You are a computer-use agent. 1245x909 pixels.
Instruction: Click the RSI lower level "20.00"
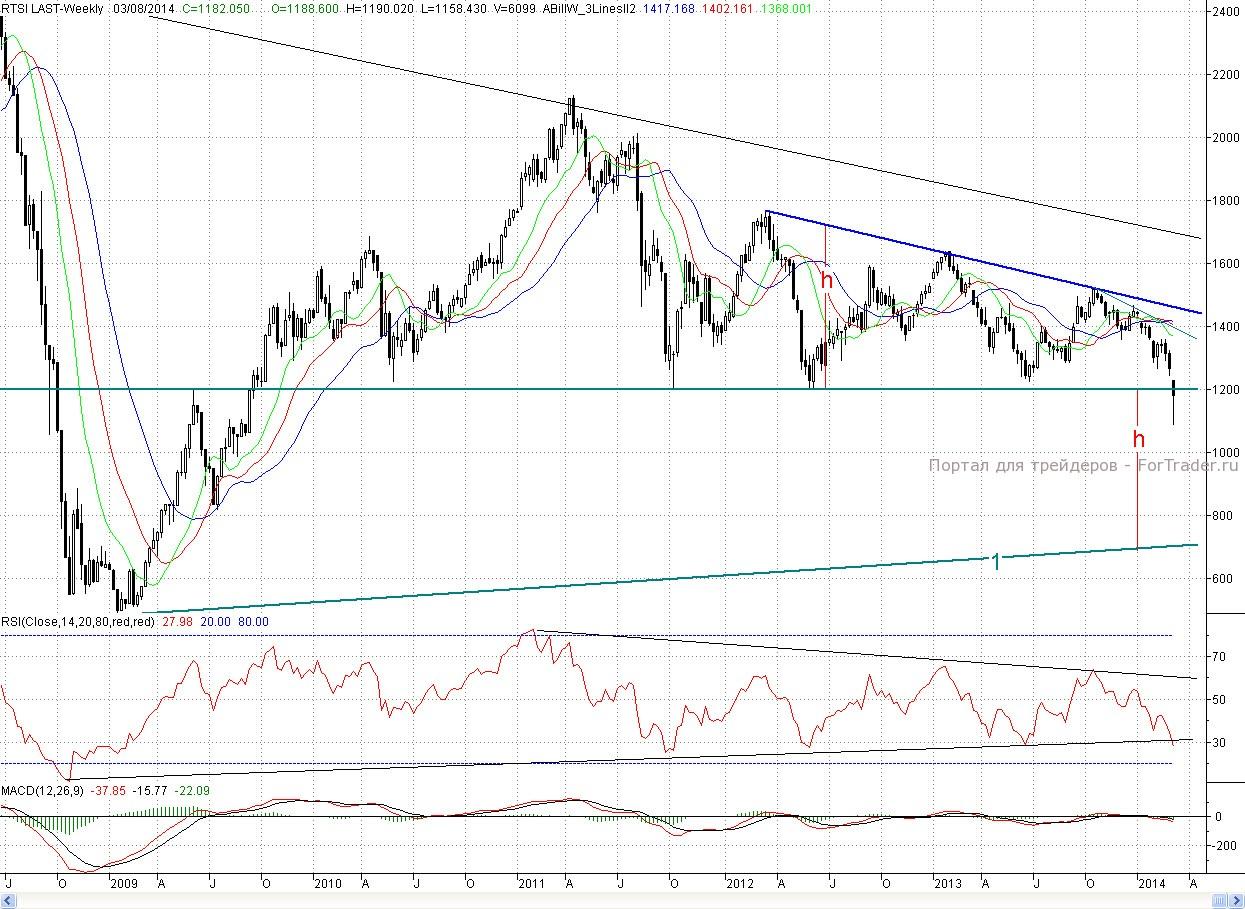pyautogui.click(x=214, y=621)
